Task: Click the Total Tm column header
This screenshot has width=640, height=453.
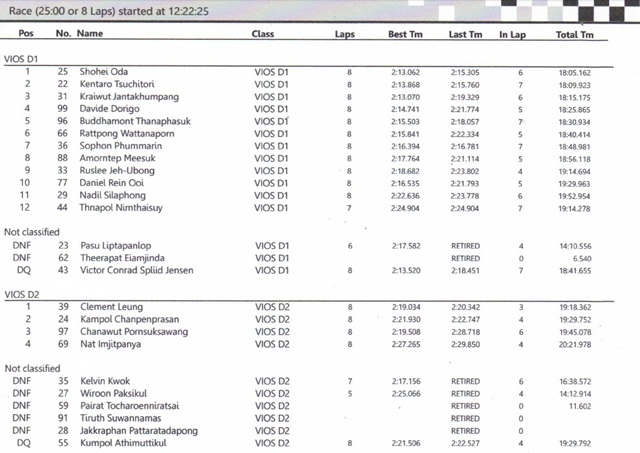Action: 574,35
